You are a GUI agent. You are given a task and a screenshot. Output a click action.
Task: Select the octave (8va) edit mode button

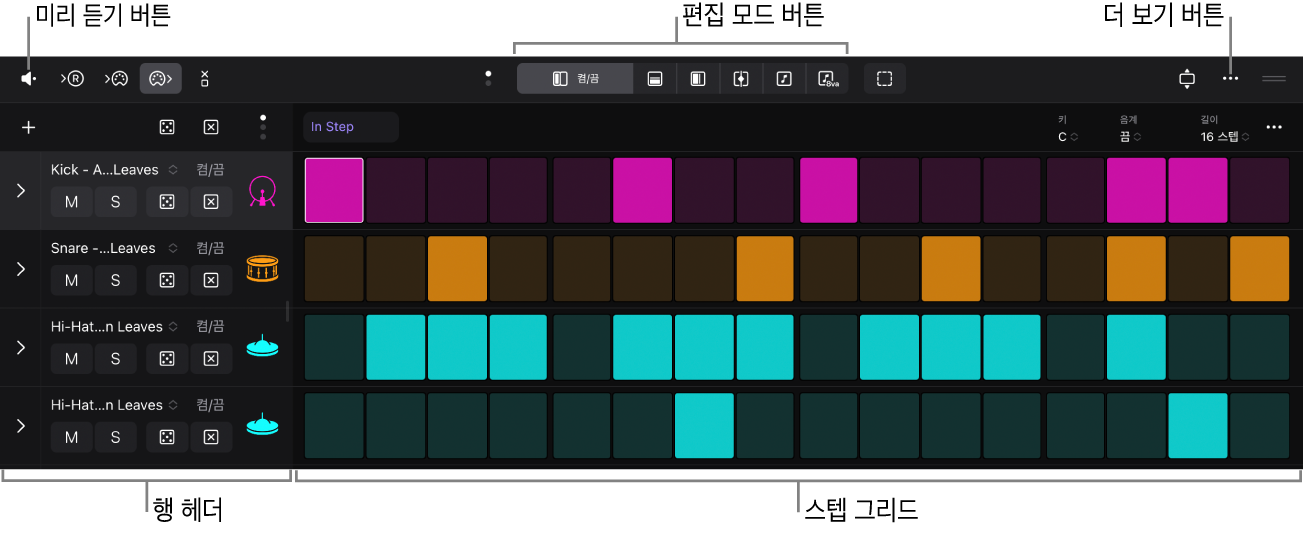point(827,78)
